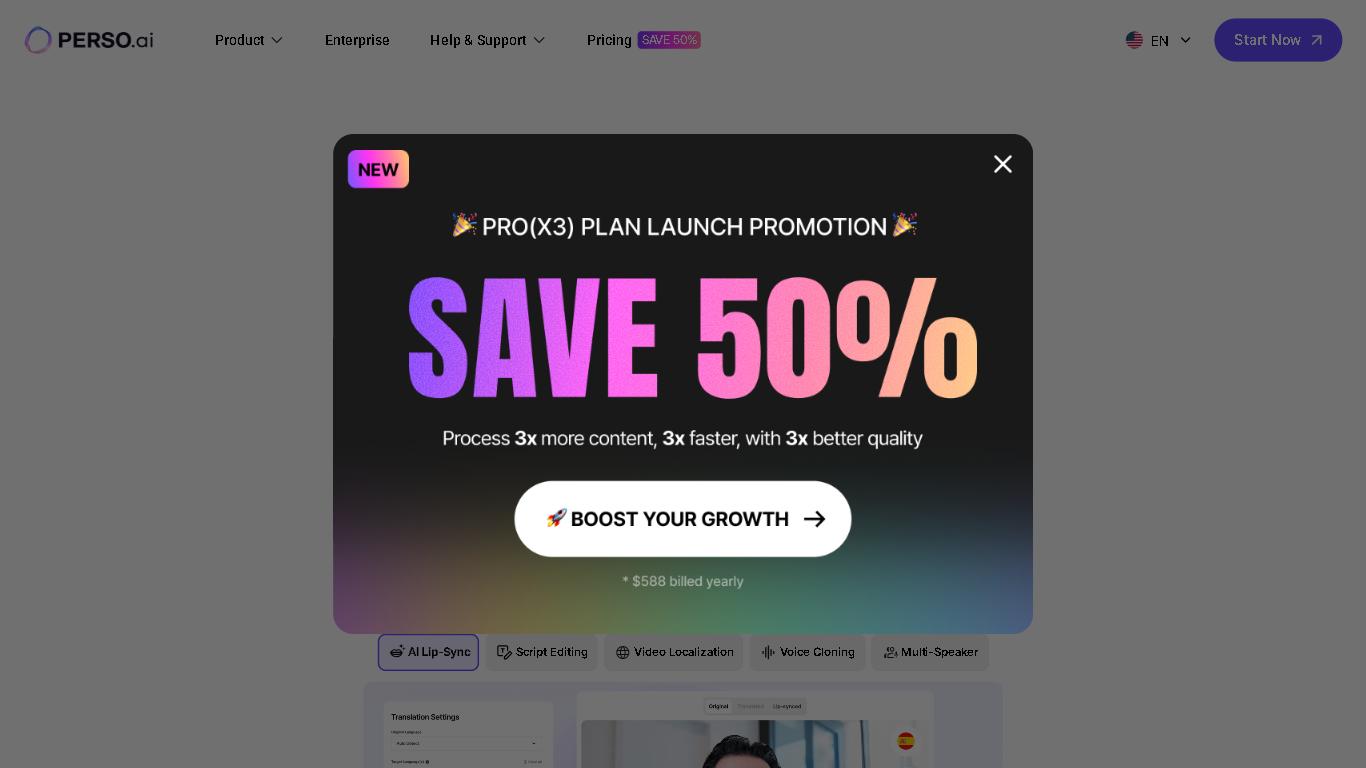Switch to the Script Editing tab
The width and height of the screenshot is (1366, 768).
[542, 652]
